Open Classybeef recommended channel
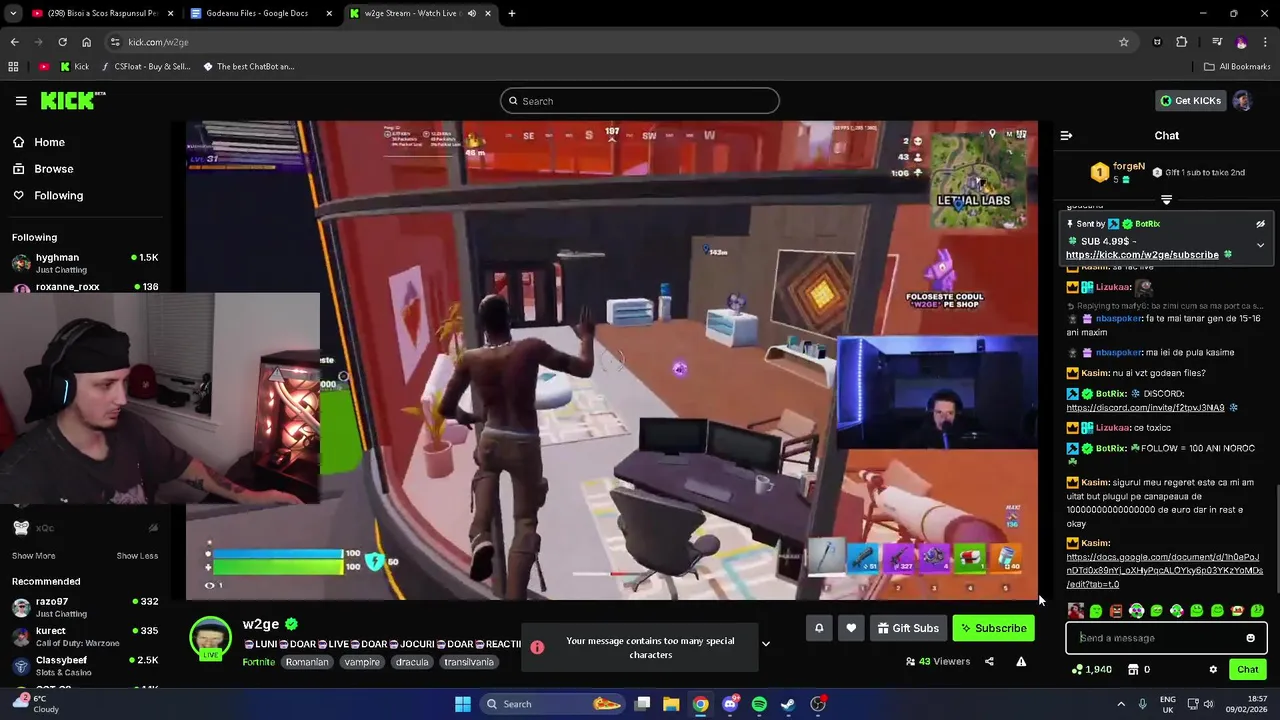 click(x=85, y=665)
